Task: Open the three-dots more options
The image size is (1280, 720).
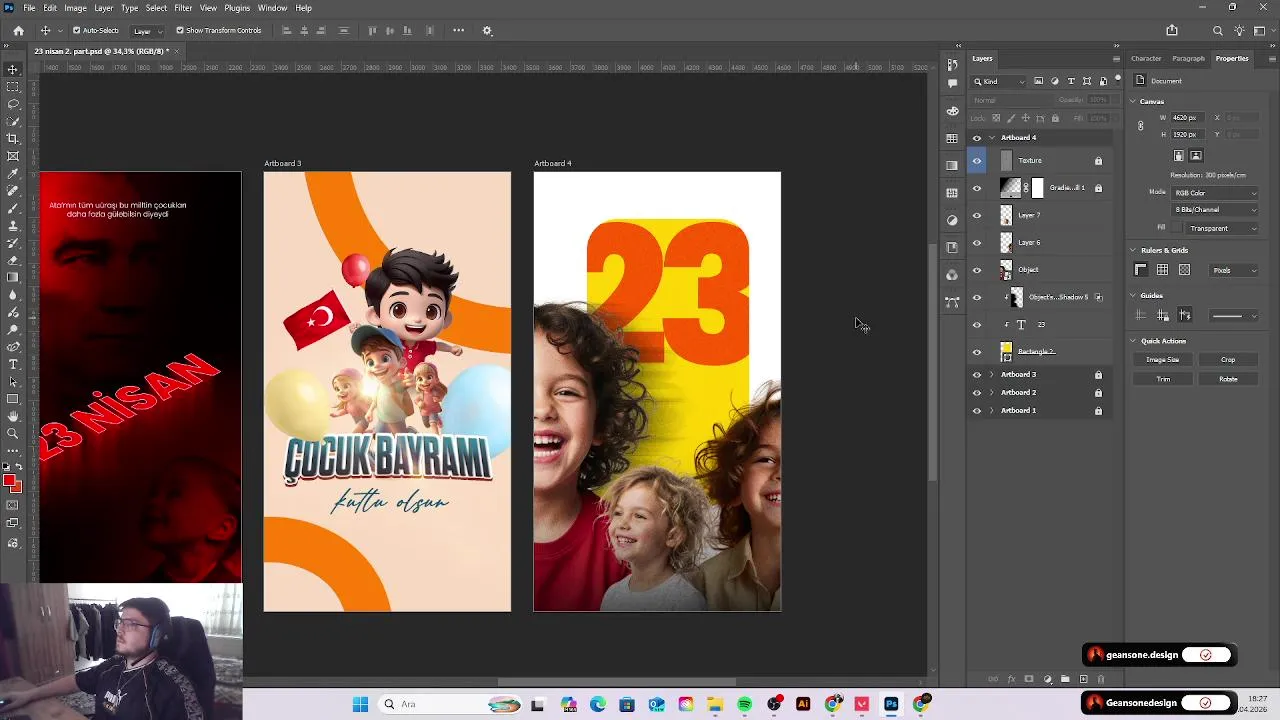Action: coord(459,30)
